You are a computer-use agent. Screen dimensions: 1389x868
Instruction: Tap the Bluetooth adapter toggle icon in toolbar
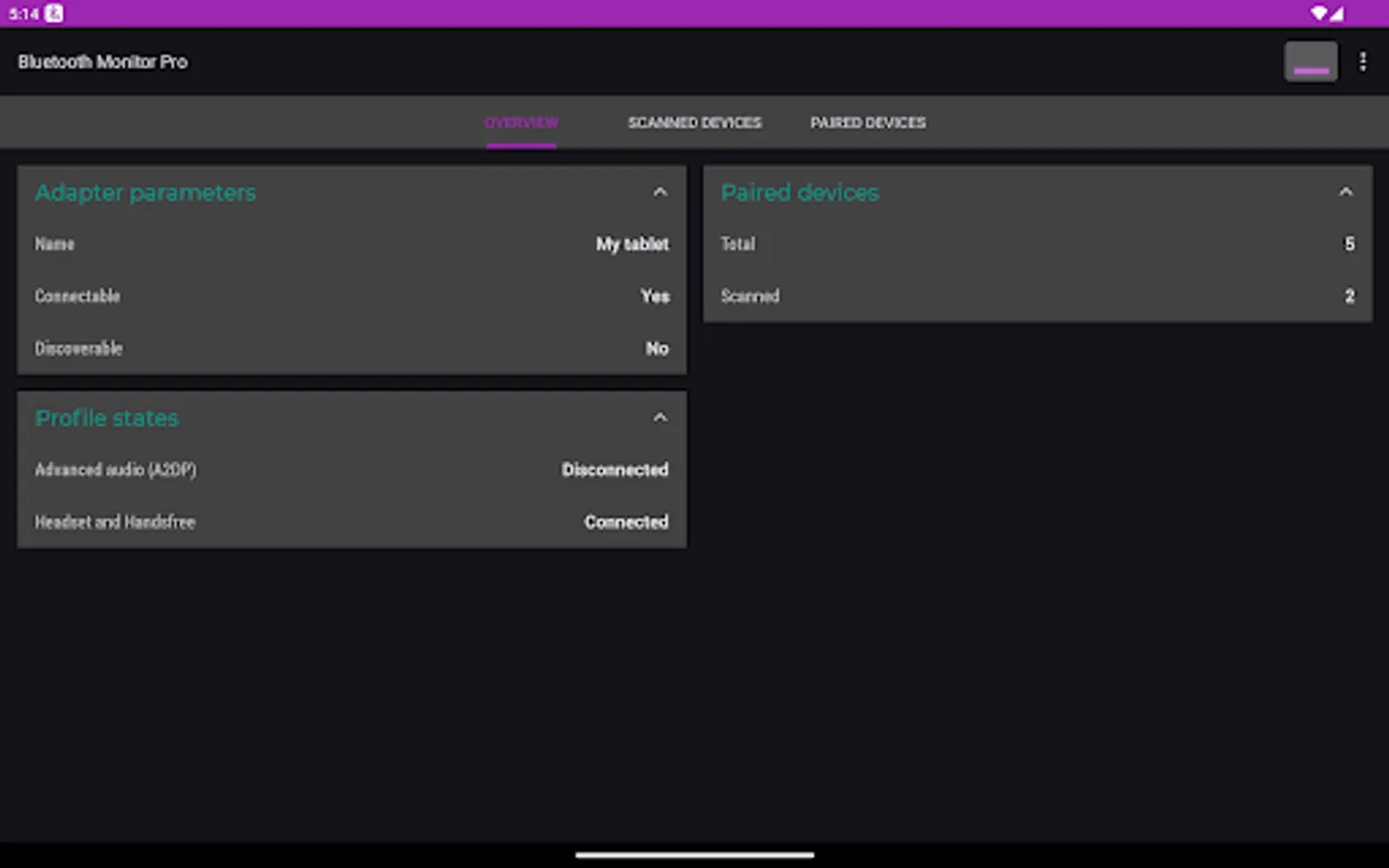[1311, 61]
